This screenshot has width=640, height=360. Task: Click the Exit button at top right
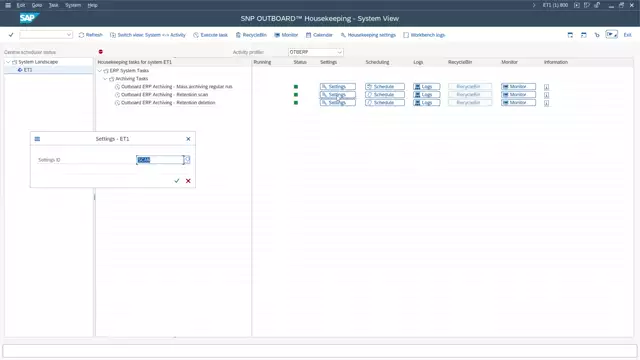click(x=627, y=35)
